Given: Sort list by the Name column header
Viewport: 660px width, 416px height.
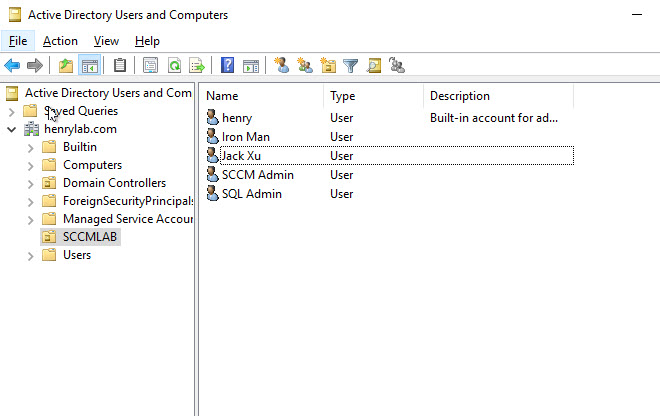Looking at the screenshot, I should (x=260, y=96).
